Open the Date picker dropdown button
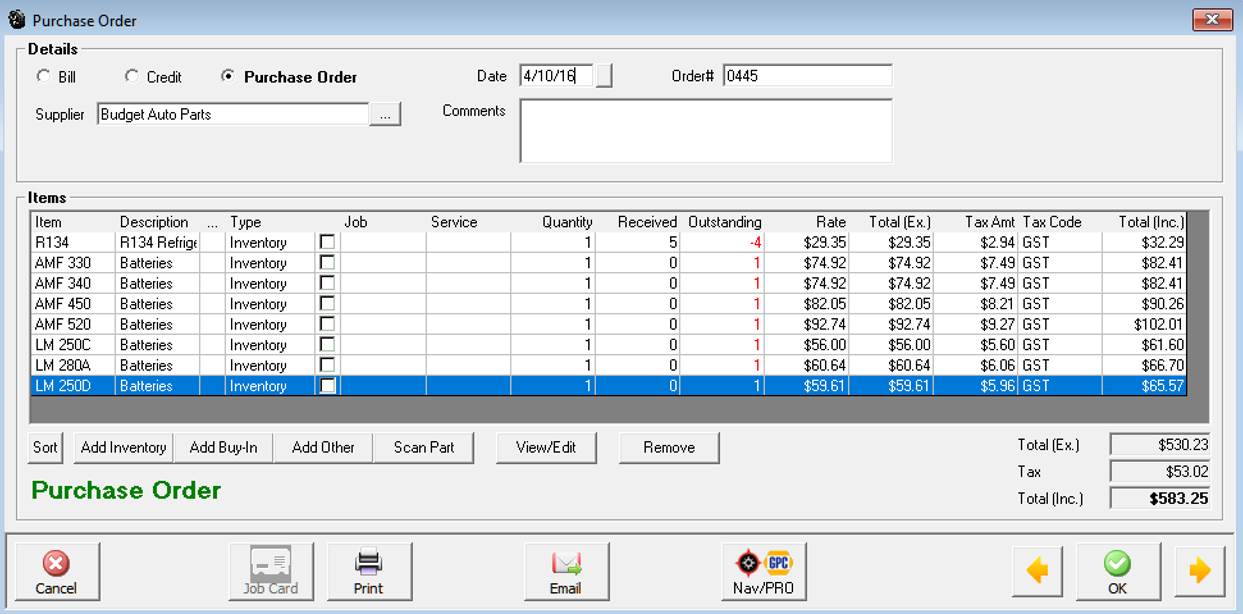The width and height of the screenshot is (1243, 614). pos(604,76)
